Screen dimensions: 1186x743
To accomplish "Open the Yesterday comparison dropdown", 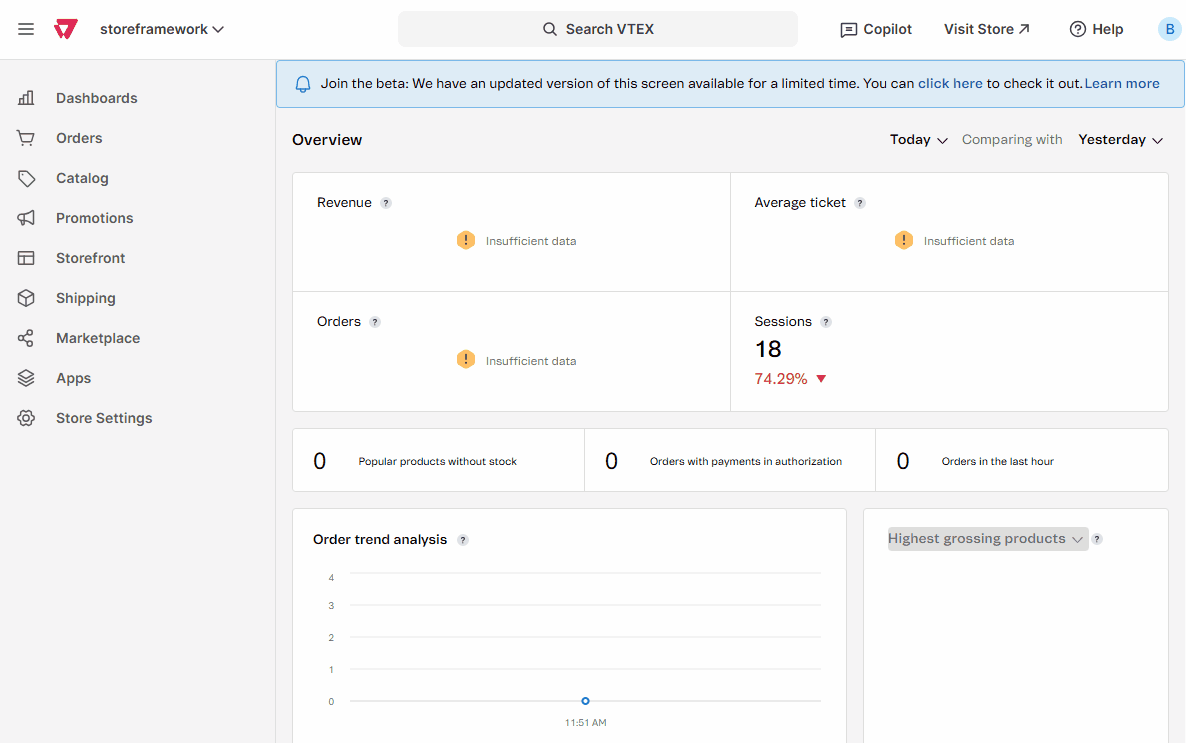I will 1120,140.
